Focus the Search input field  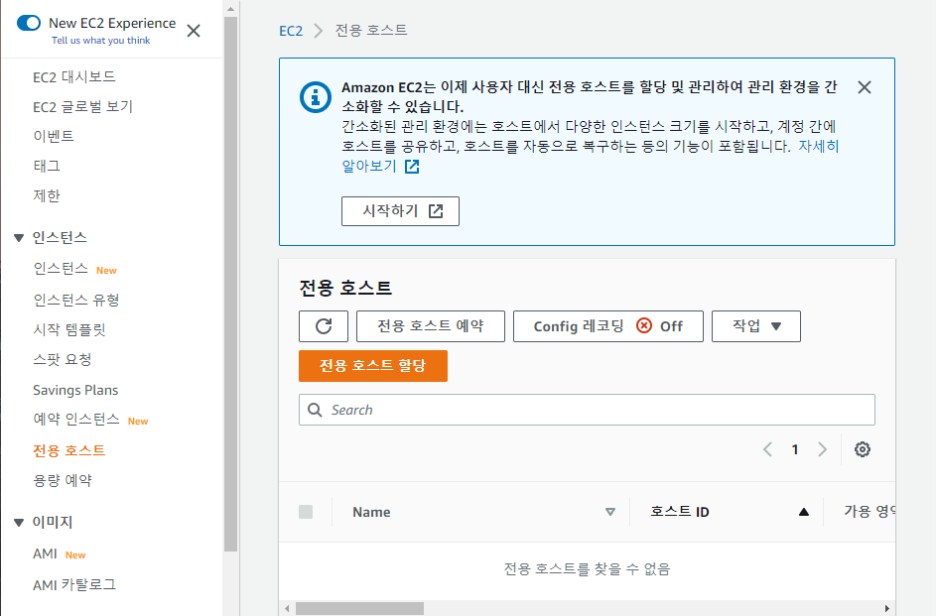coord(587,410)
